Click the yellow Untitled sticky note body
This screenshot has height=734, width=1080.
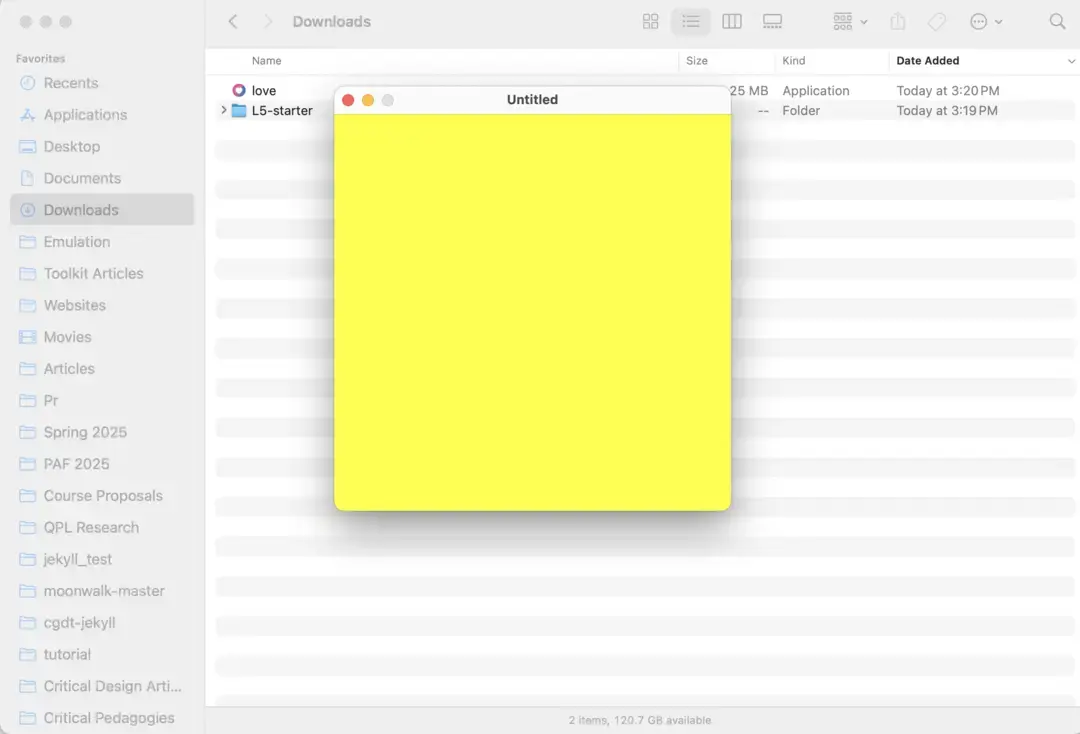pos(532,310)
